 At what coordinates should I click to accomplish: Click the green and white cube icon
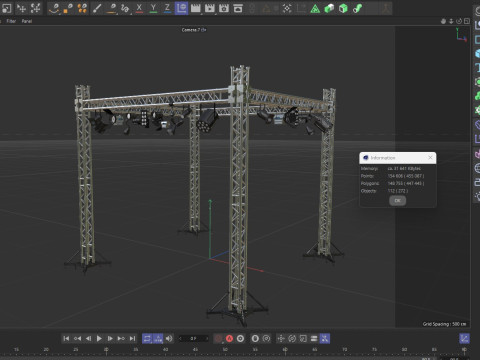329,8
